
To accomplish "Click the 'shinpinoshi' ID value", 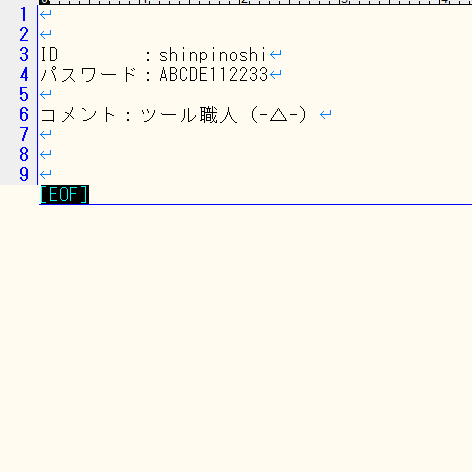I will (213, 55).
